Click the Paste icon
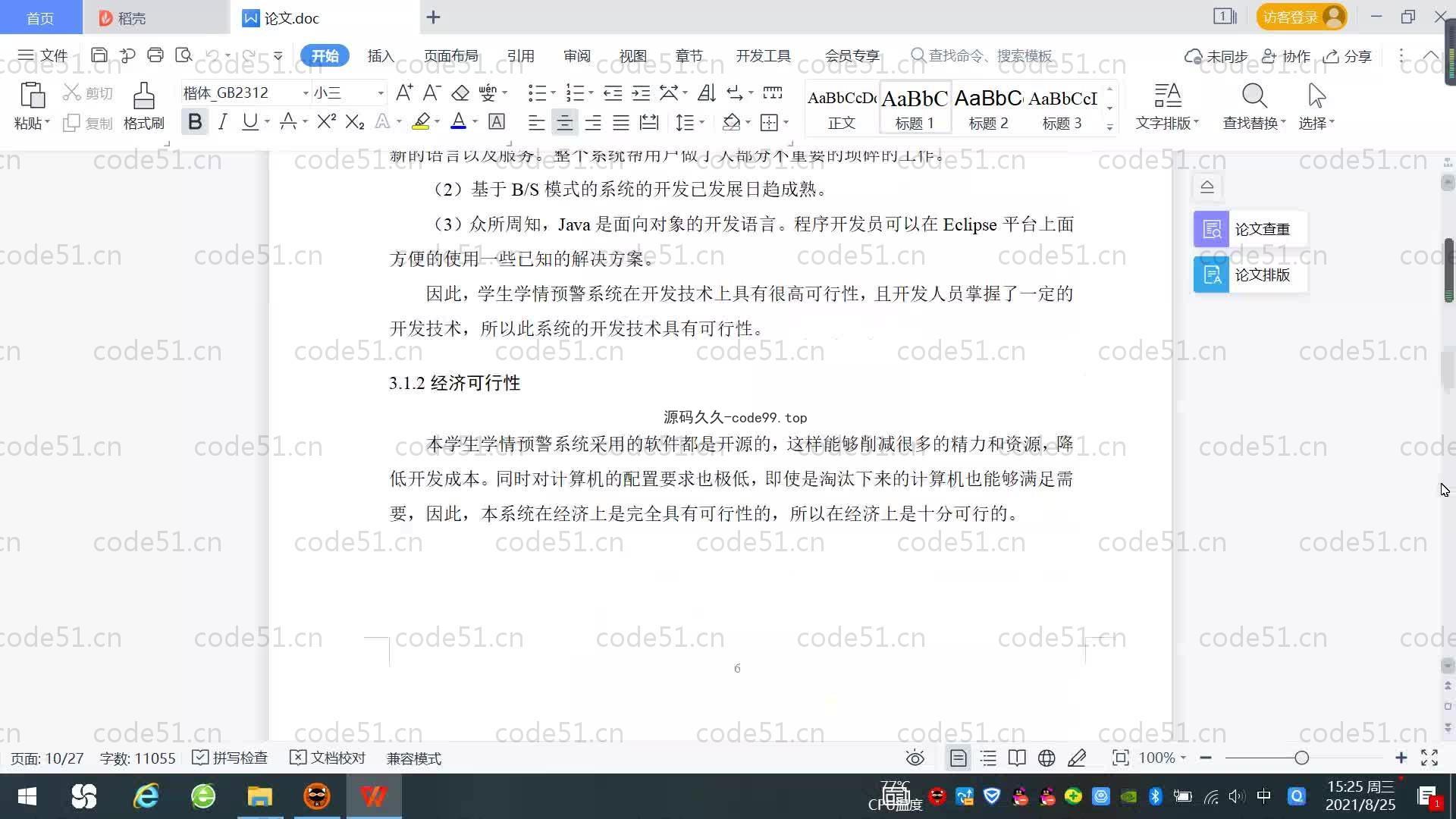This screenshot has height=819, width=1456. 32,96
